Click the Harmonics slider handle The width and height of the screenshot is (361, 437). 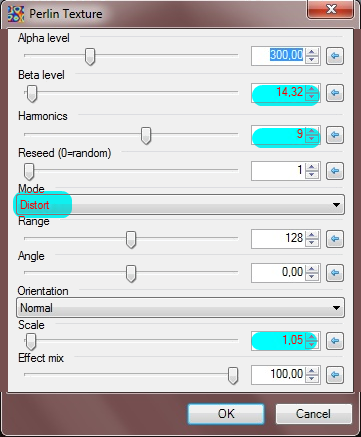(146, 135)
